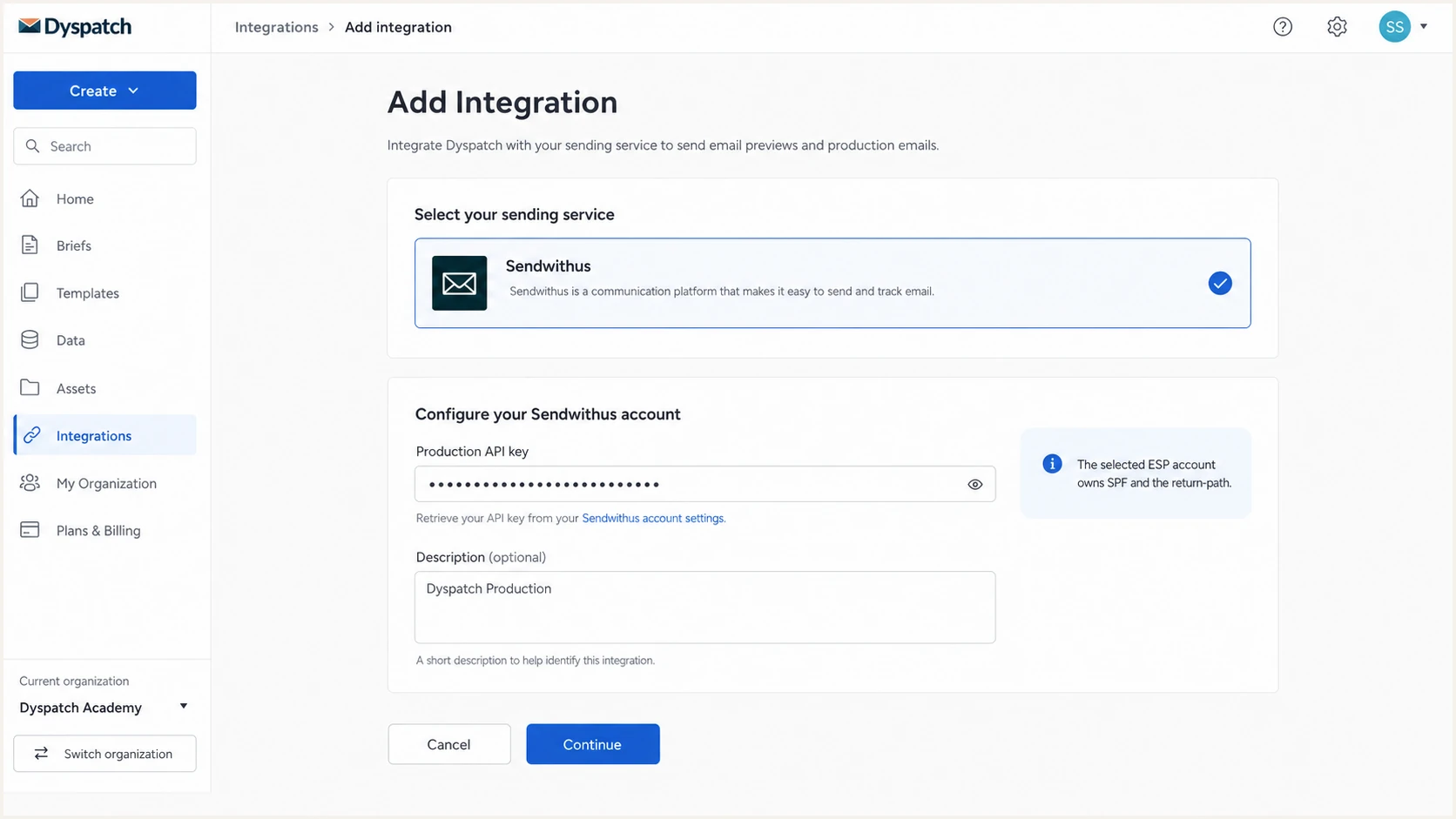The width and height of the screenshot is (1456, 819).
Task: Select Integrations in the sidebar
Action: (x=104, y=435)
